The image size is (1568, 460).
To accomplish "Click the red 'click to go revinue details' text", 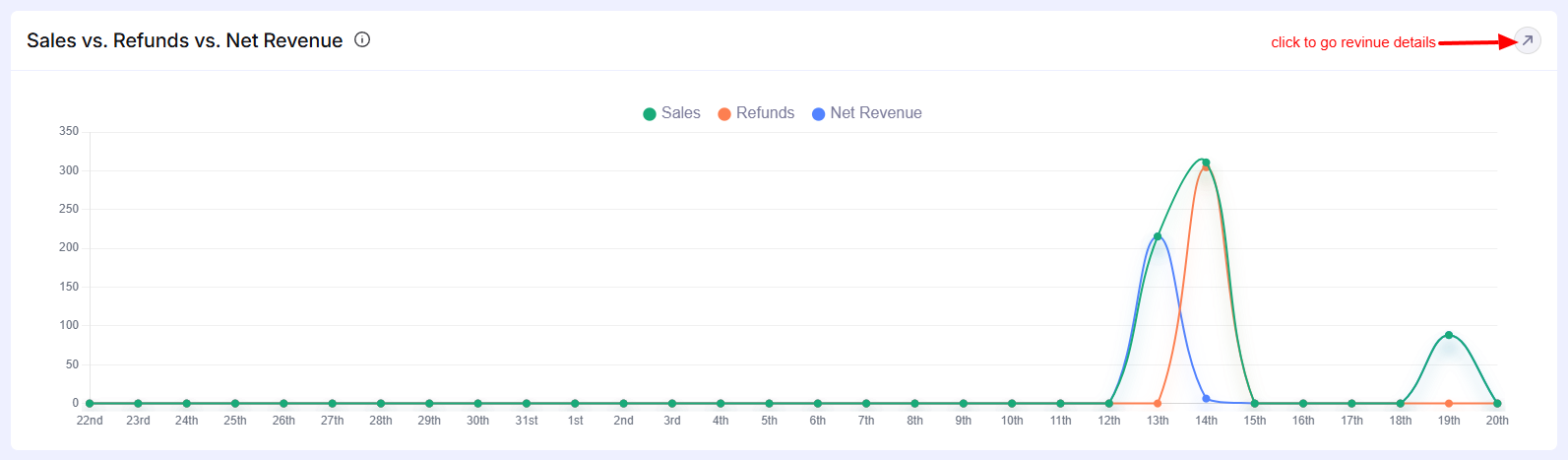I will click(1352, 42).
